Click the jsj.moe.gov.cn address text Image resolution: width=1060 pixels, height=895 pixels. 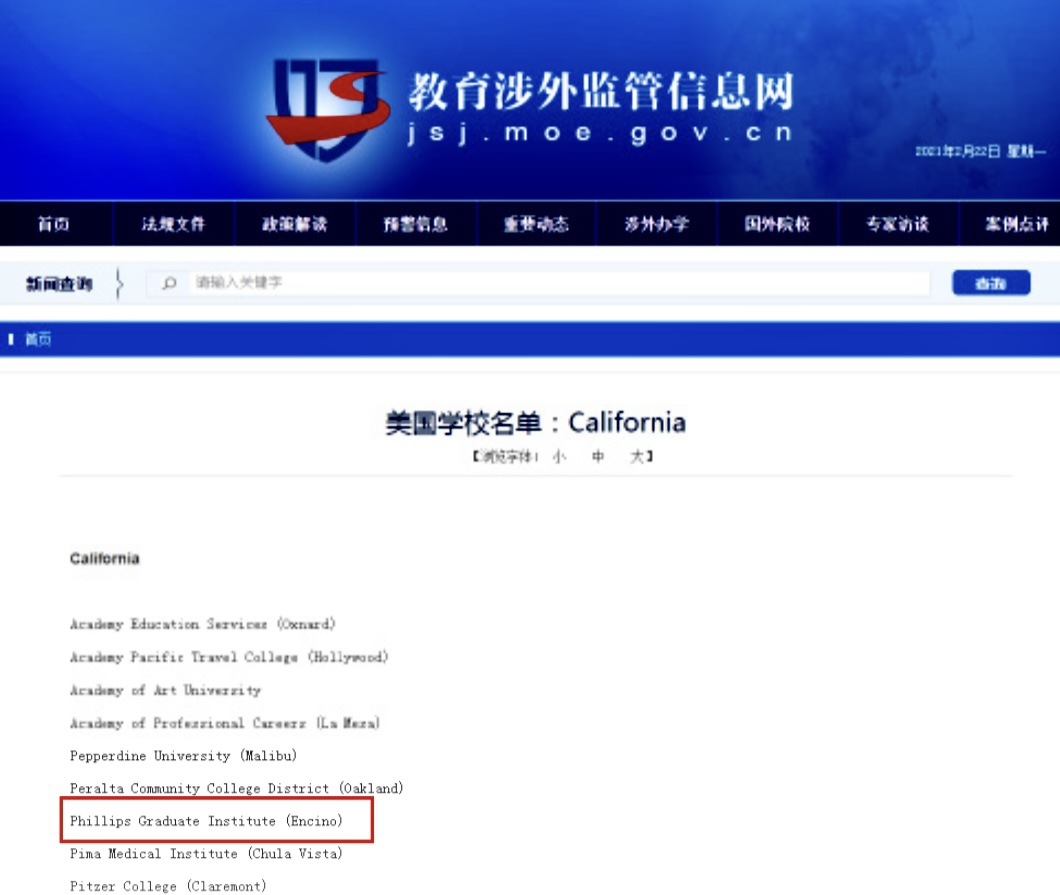600,133
